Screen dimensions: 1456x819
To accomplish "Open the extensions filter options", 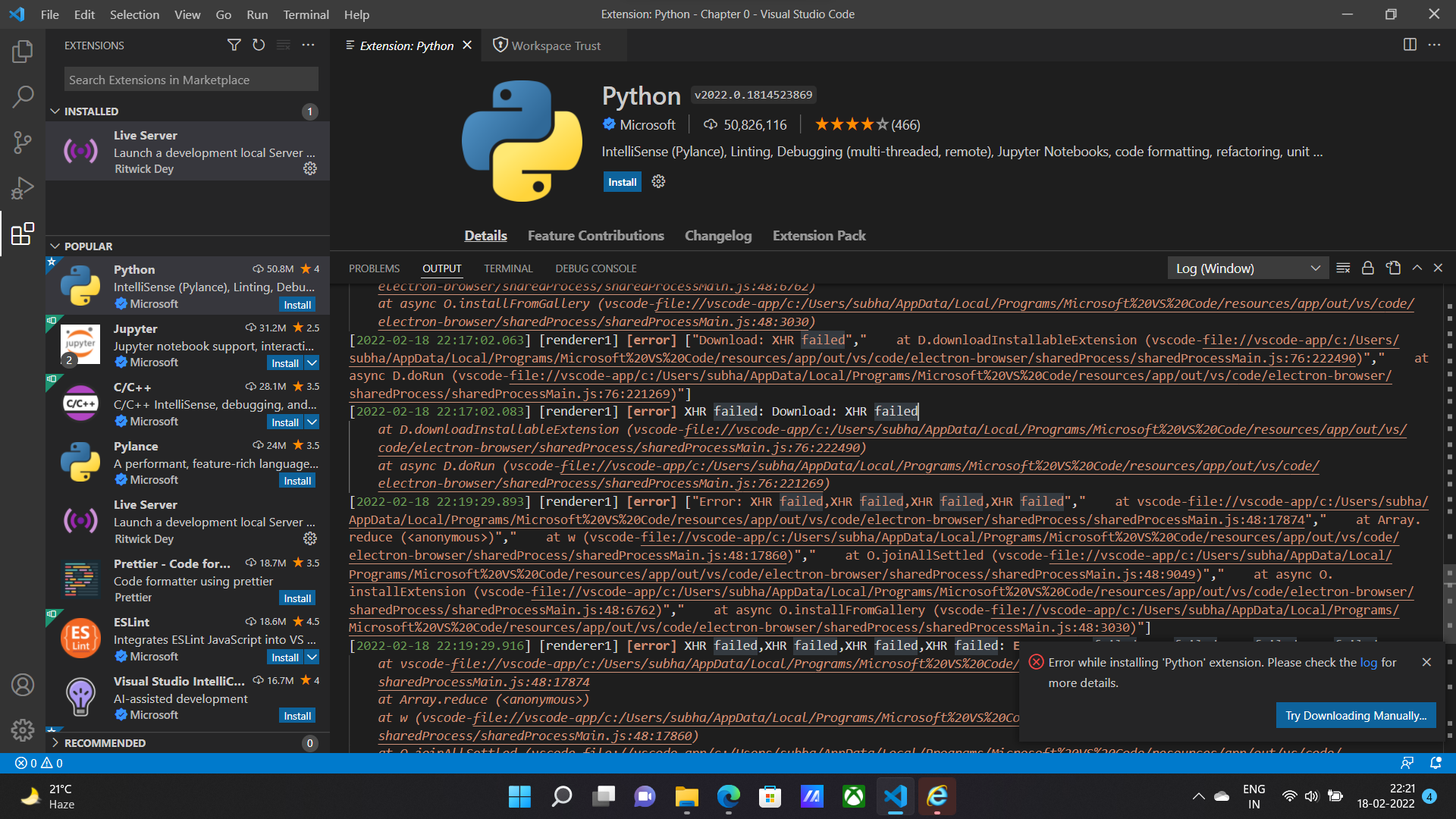I will coord(234,45).
